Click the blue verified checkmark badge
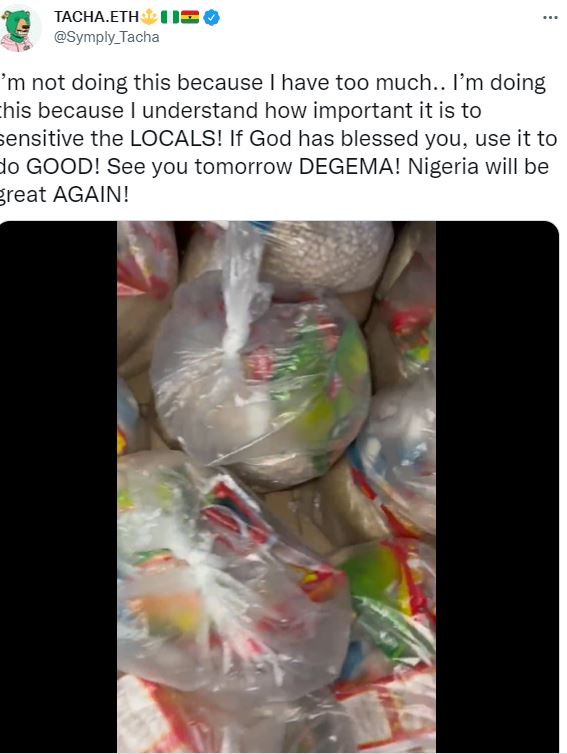Screen dimensions: 567x754 (212, 18)
